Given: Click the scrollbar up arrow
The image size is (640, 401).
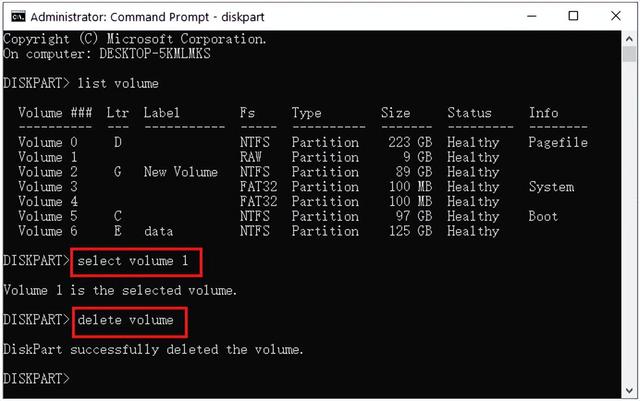Looking at the screenshot, I should click(x=629, y=39).
